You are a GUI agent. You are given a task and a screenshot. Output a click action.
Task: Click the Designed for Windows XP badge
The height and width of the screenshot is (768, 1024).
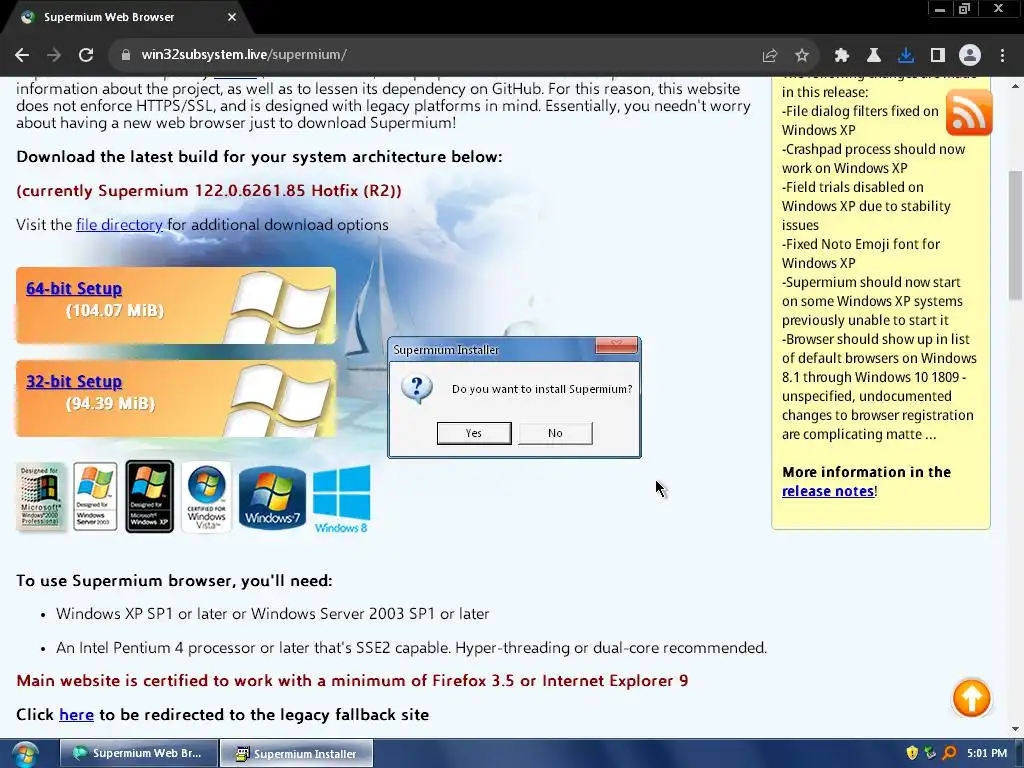click(x=150, y=496)
